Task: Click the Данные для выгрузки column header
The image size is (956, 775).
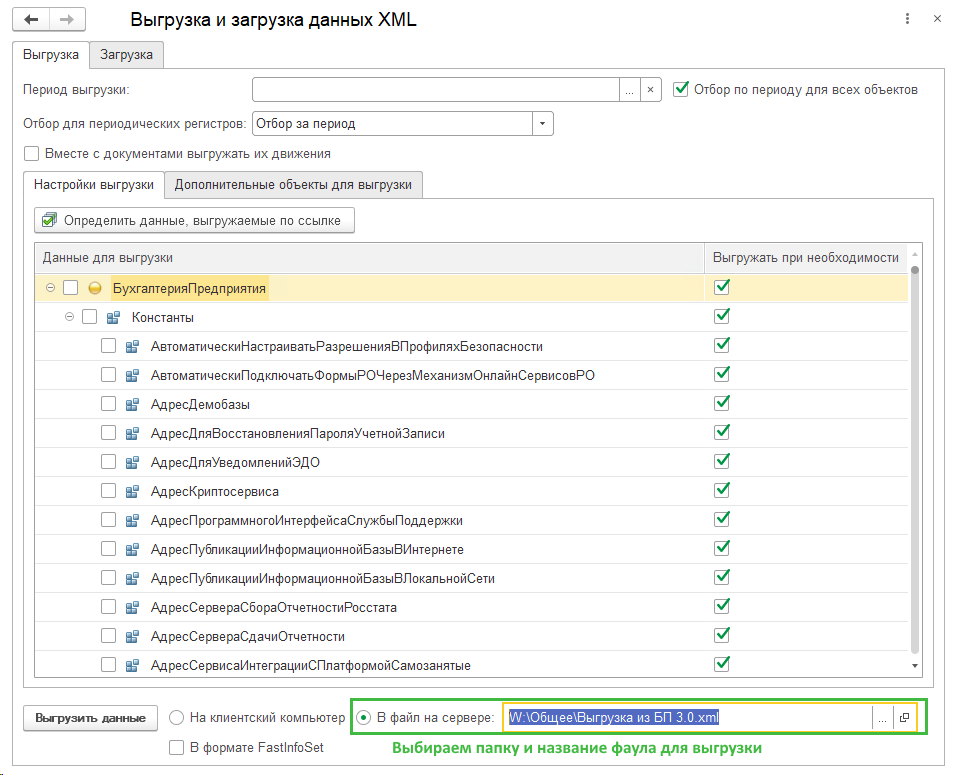Action: 369,258
